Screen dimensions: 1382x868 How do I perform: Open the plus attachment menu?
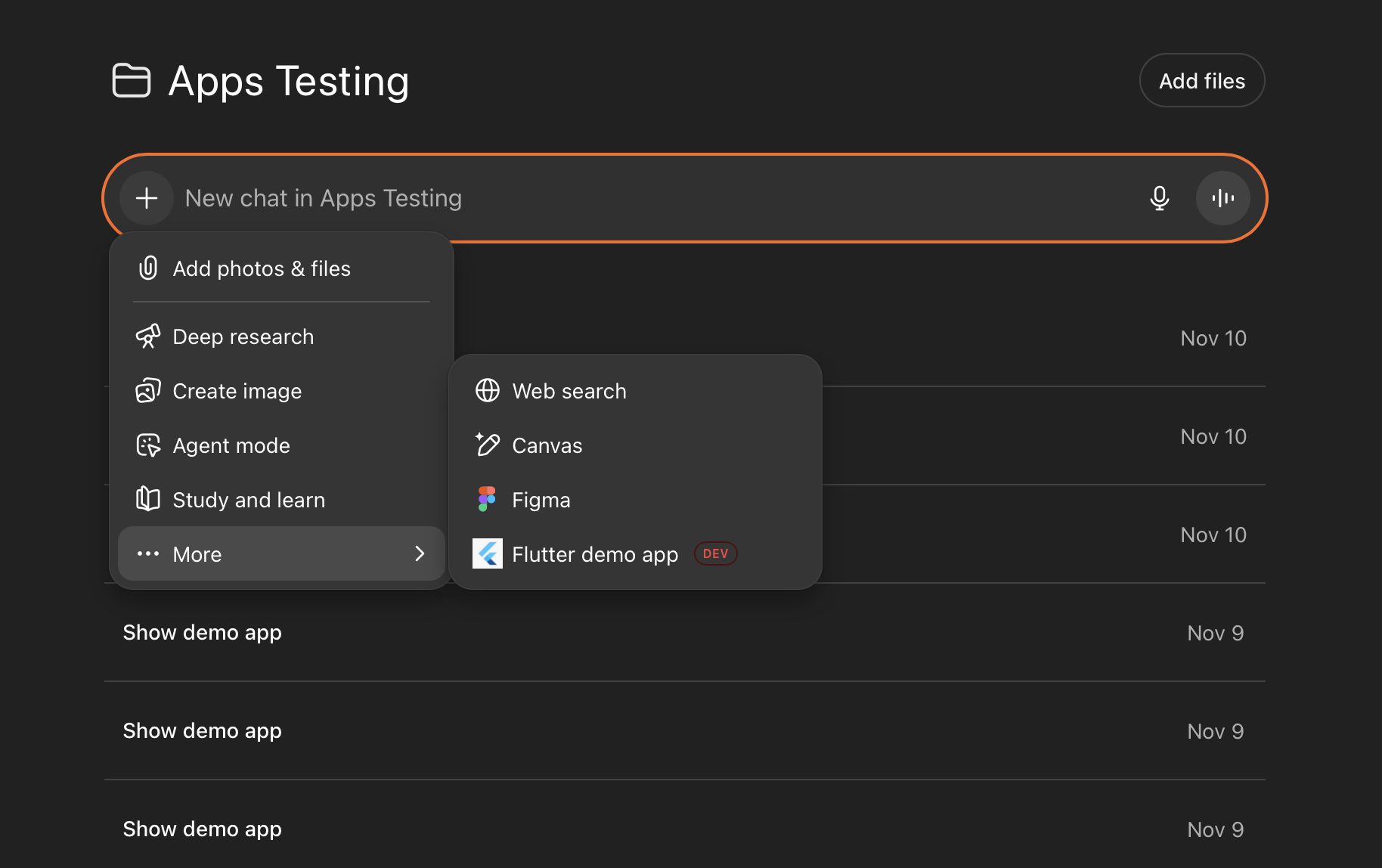146,197
